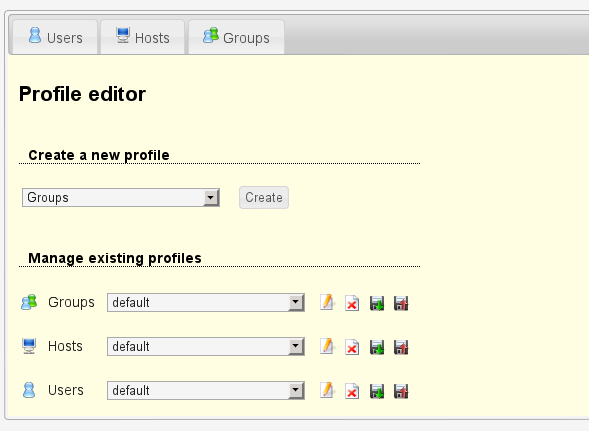Click the red-arrow export icon for Groups
The image size is (589, 431).
401,303
